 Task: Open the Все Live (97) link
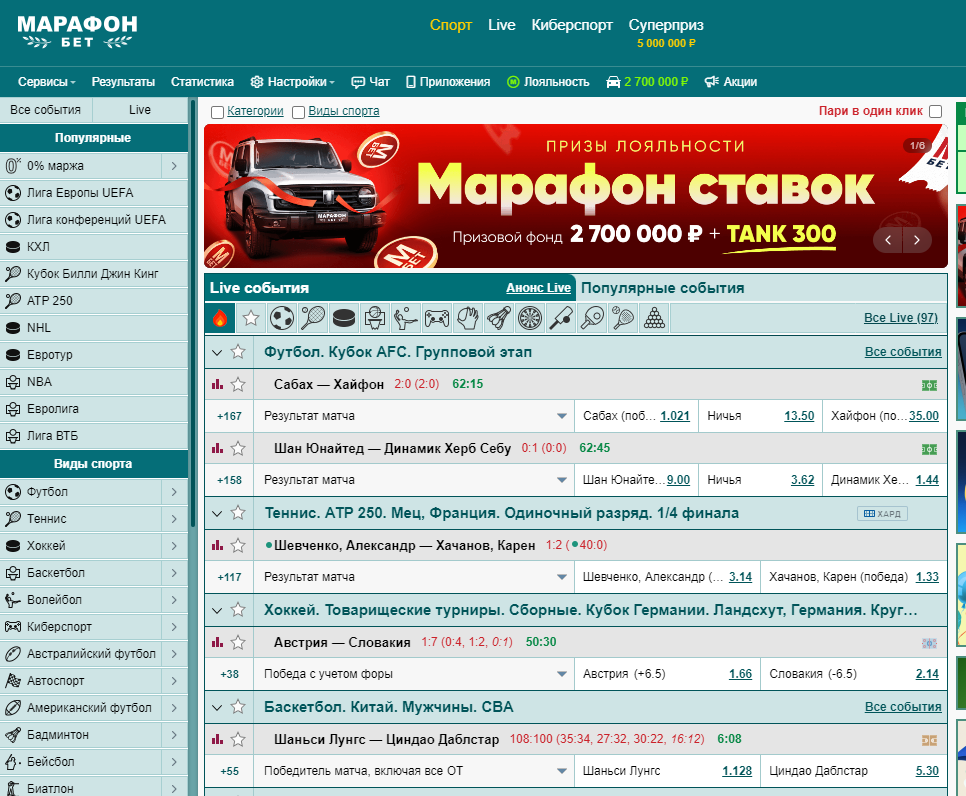(x=901, y=318)
